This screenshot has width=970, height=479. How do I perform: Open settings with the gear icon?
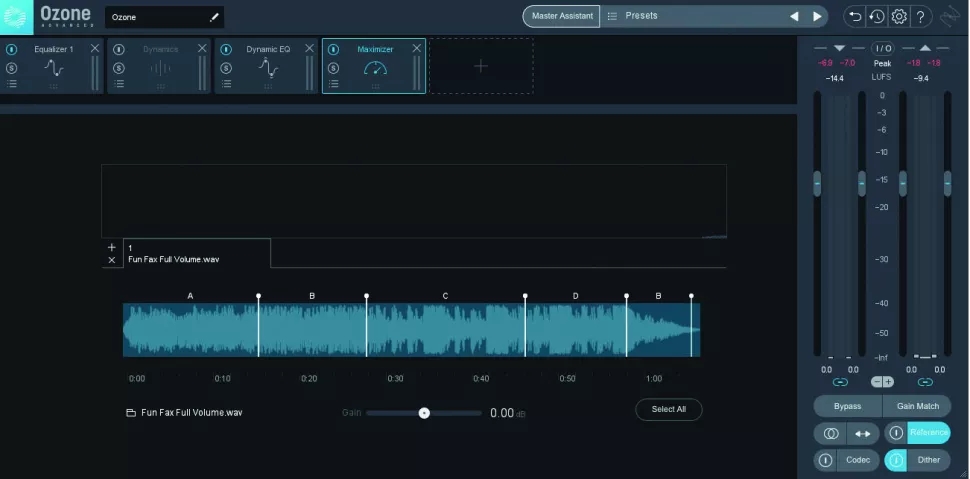click(898, 16)
